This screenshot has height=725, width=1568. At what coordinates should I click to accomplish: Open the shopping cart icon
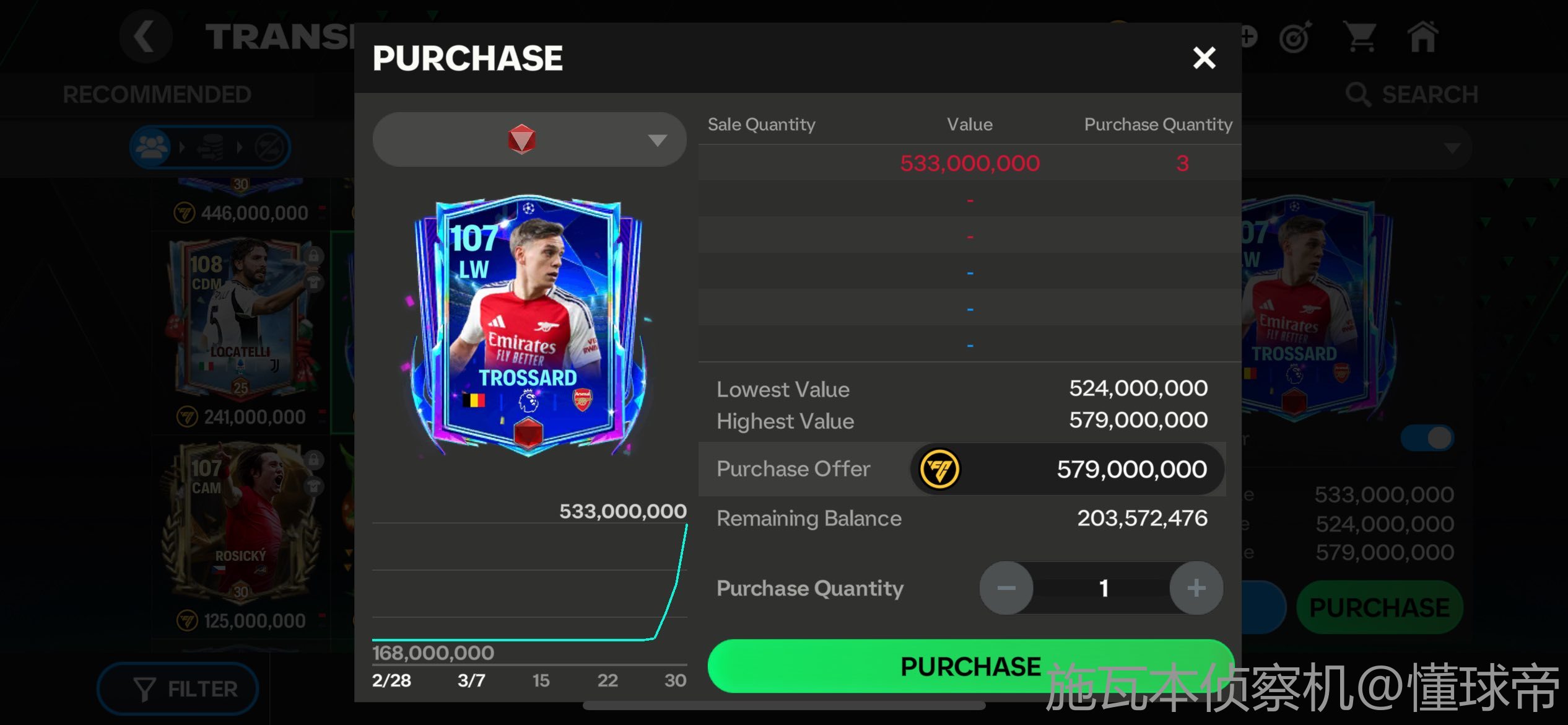pyautogui.click(x=1361, y=37)
